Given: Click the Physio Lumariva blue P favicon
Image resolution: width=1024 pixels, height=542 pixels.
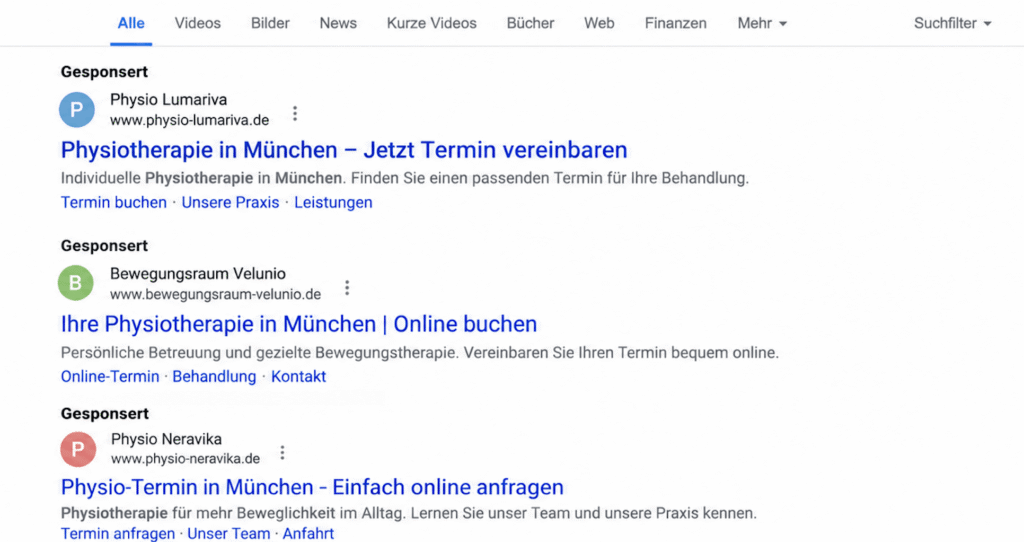Looking at the screenshot, I should tap(77, 110).
